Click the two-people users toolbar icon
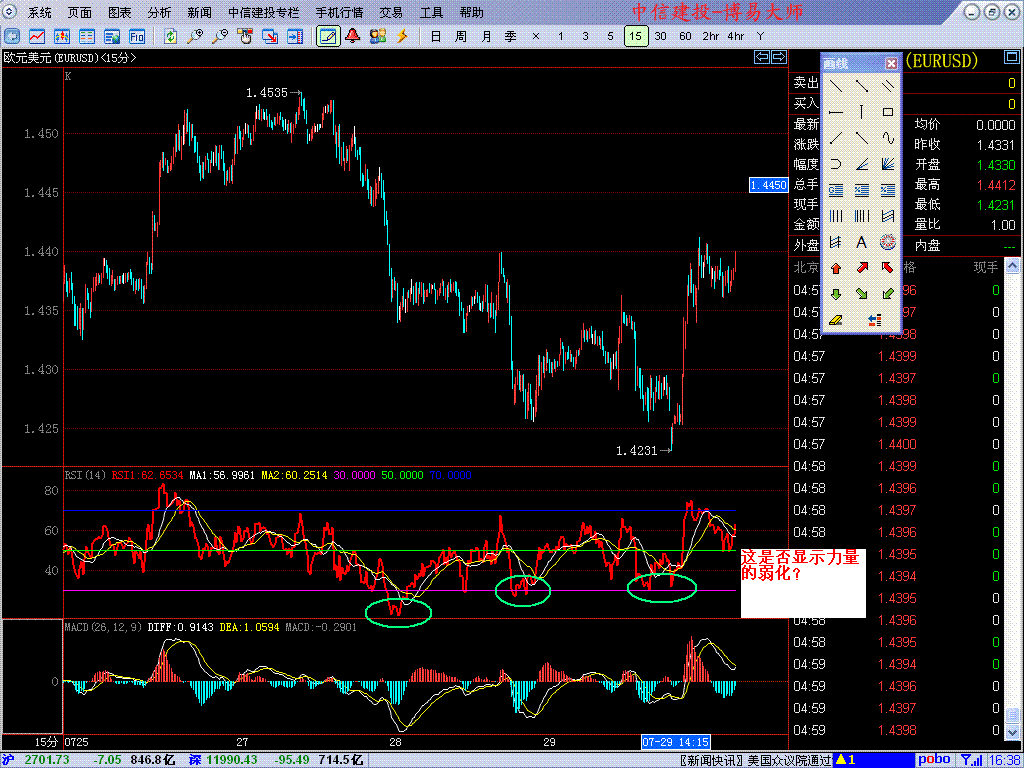Image resolution: width=1024 pixels, height=768 pixels. pos(377,36)
